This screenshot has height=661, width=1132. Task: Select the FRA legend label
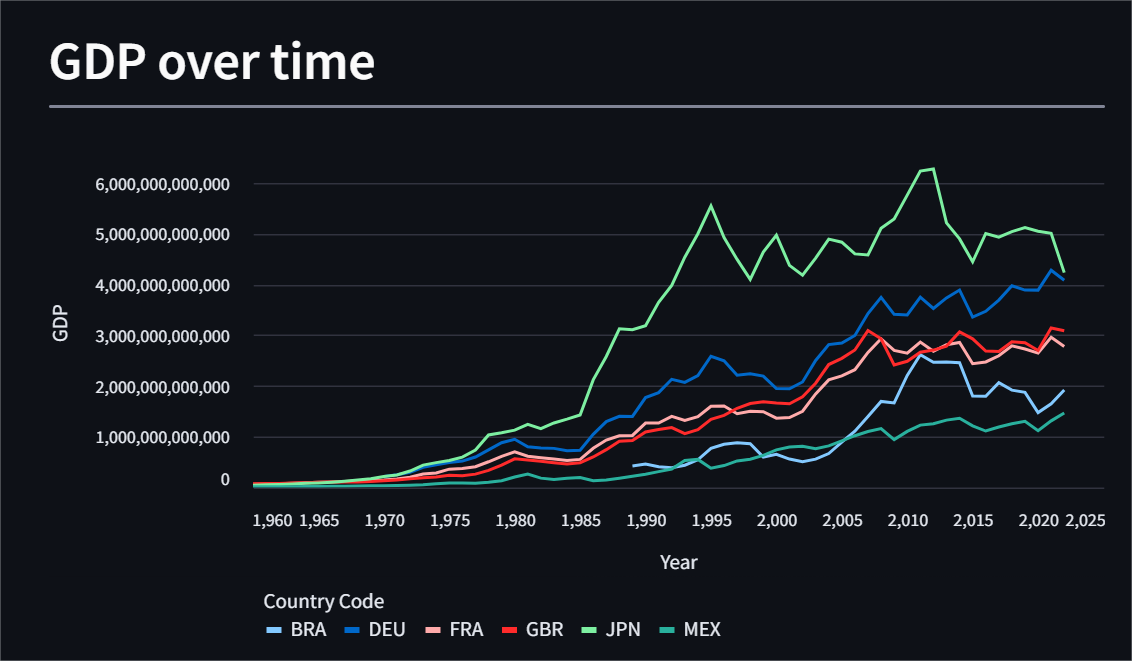coord(466,629)
